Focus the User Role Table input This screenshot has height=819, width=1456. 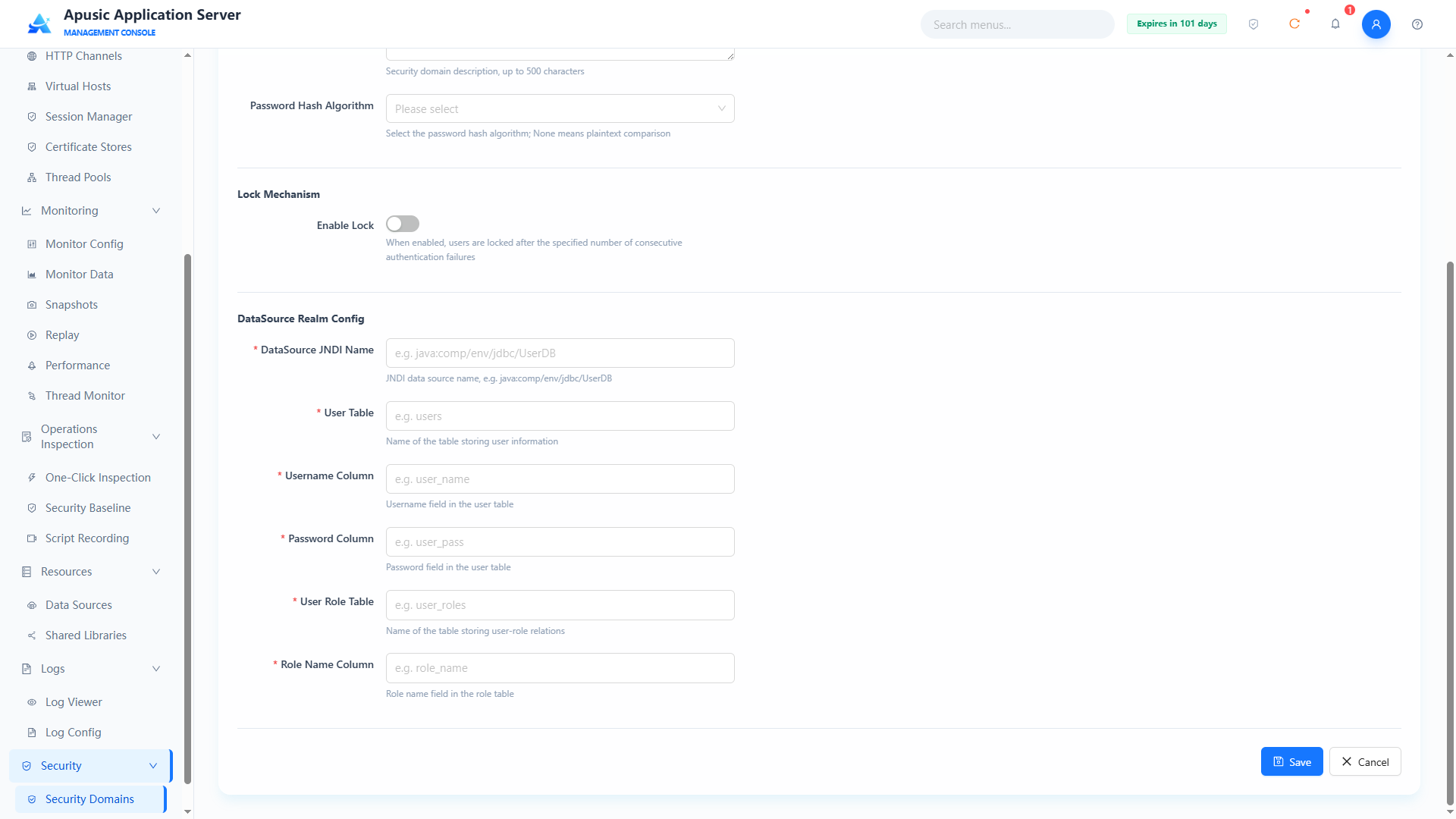coord(560,604)
